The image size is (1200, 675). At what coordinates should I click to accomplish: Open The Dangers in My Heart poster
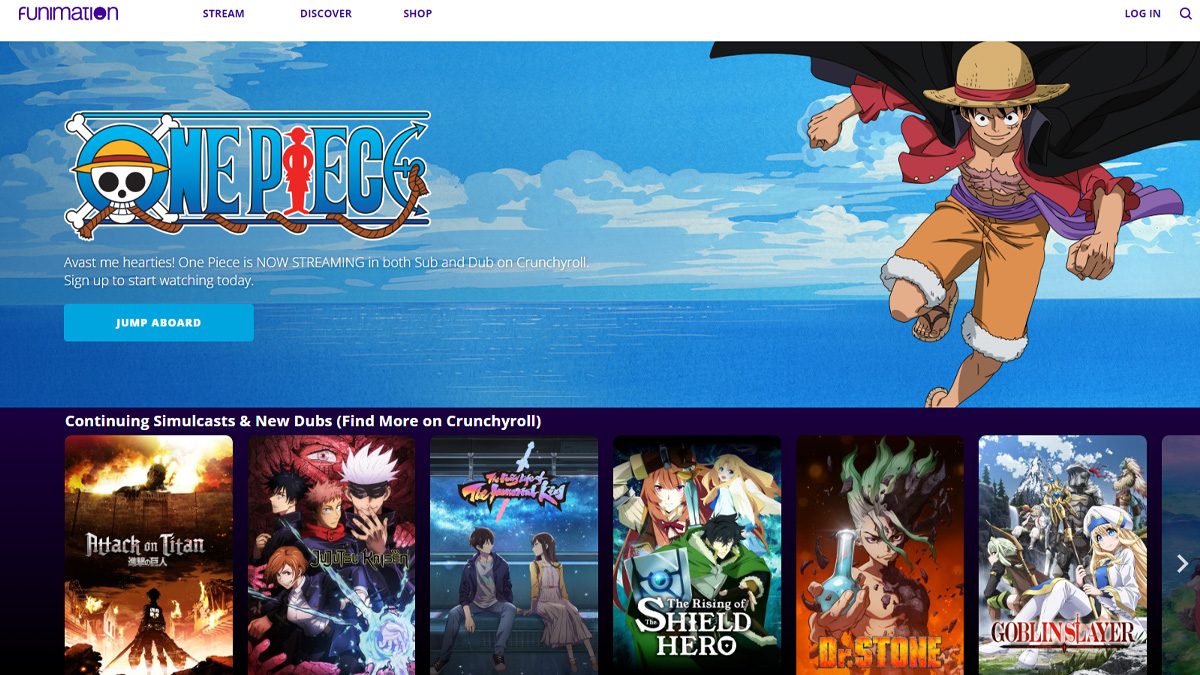(x=514, y=555)
